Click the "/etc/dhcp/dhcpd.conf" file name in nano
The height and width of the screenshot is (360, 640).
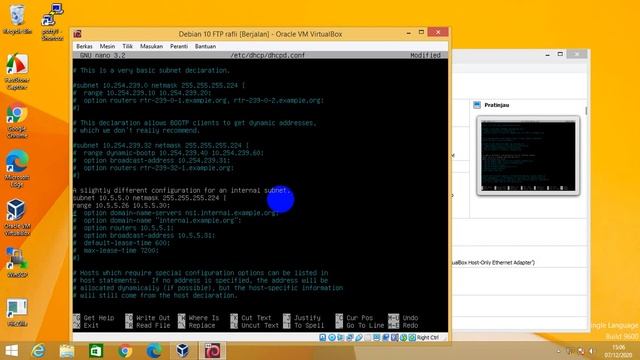pos(267,55)
